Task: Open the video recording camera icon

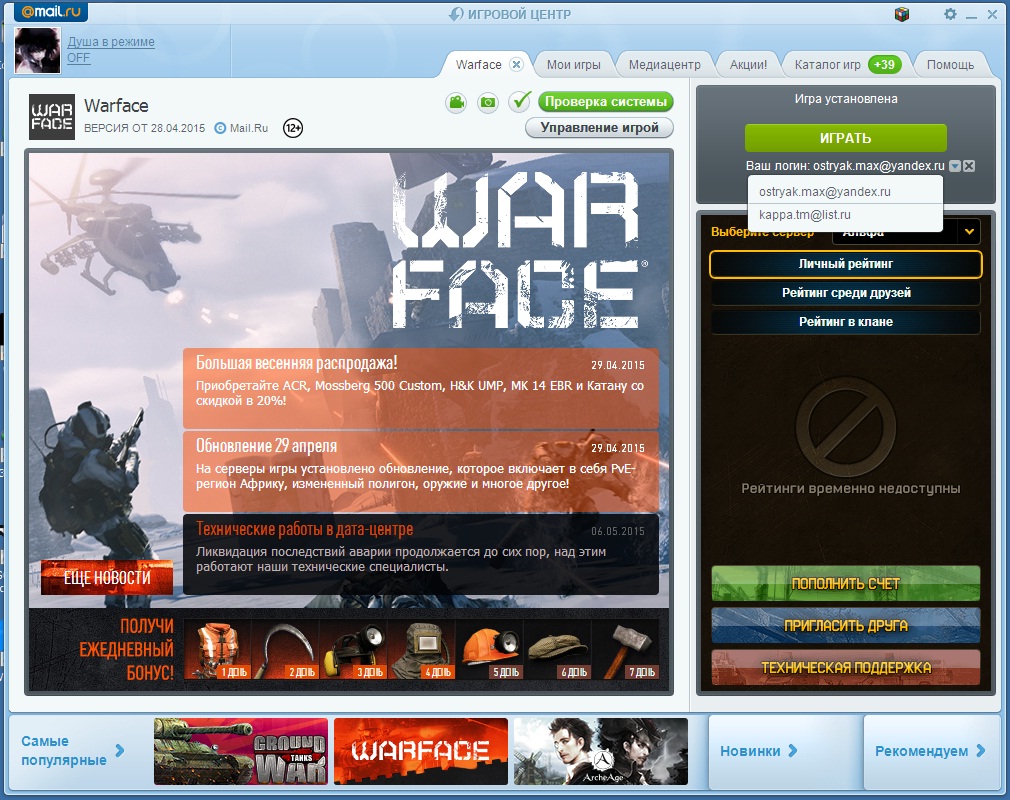Action: (456, 102)
